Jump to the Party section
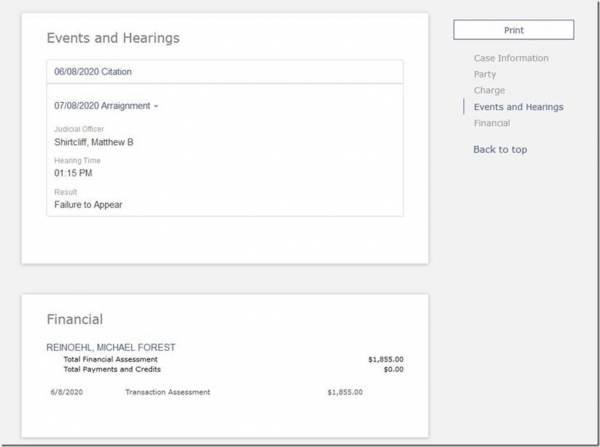600x447 pixels. point(485,74)
